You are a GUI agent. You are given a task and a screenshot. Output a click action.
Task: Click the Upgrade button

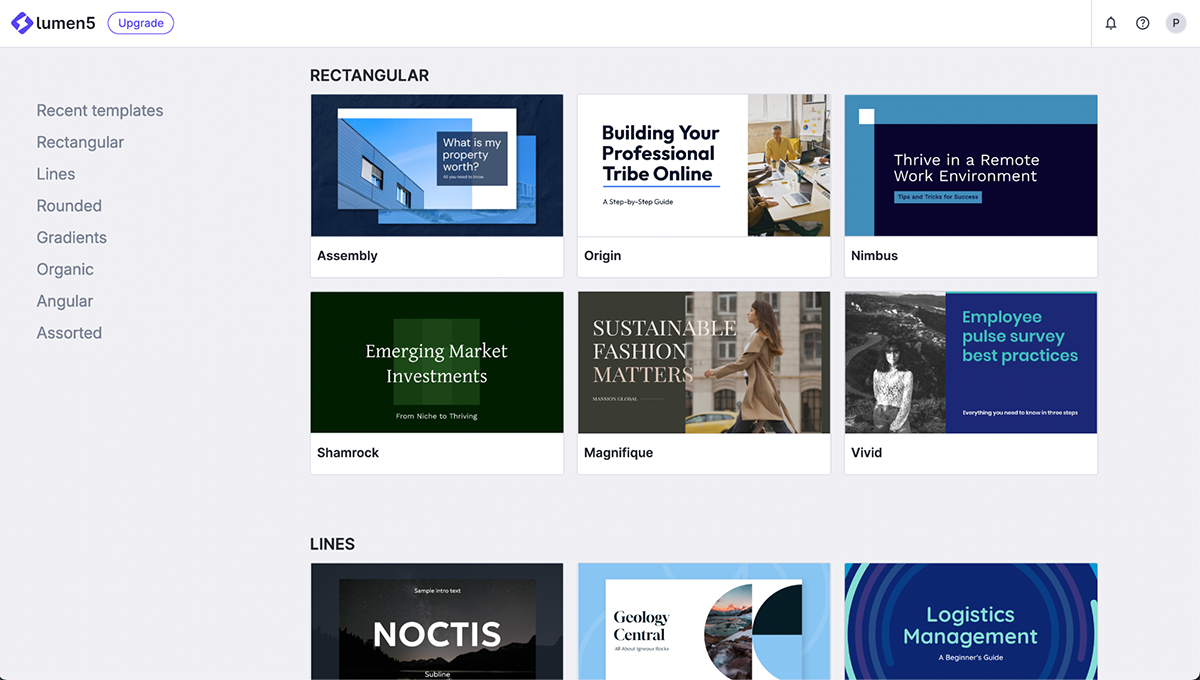(x=140, y=23)
